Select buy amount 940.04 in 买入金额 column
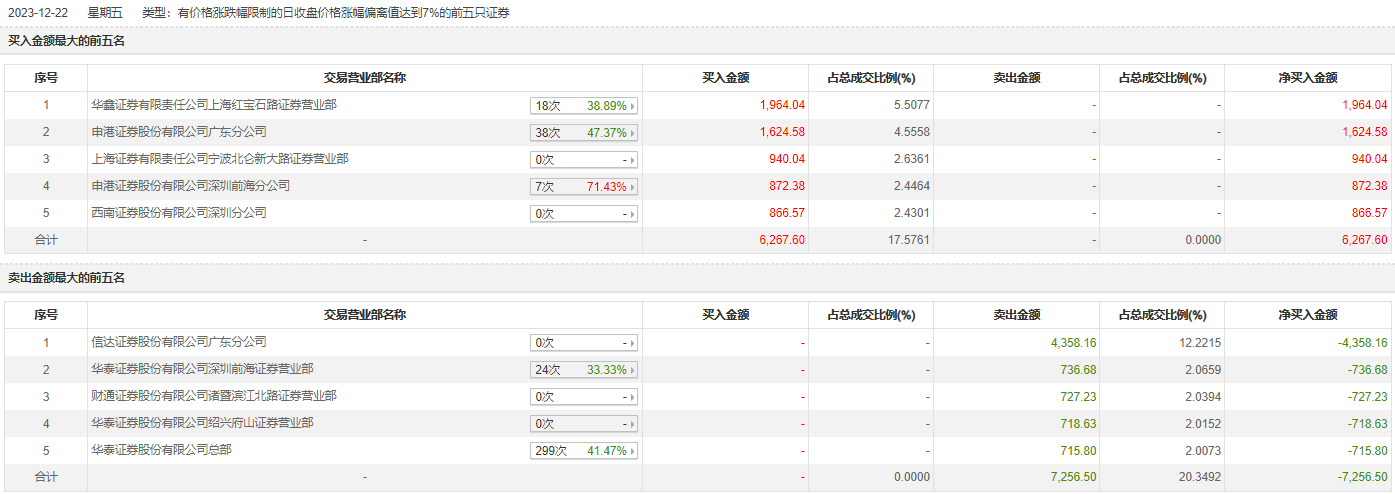The height and width of the screenshot is (494, 1395). [x=786, y=158]
